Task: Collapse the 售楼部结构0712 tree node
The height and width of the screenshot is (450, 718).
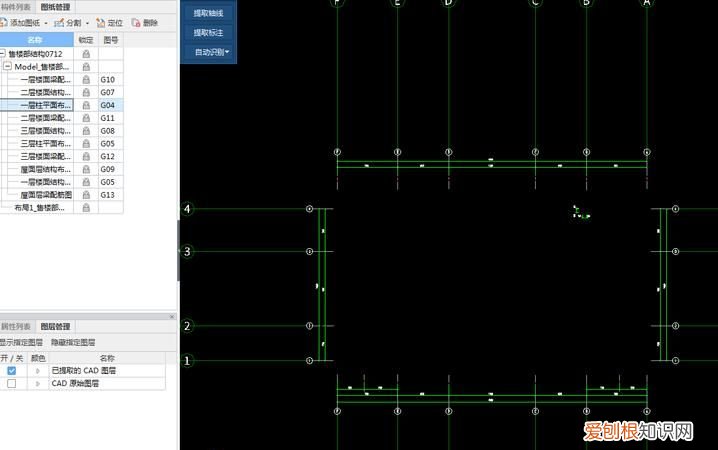Action: (3, 53)
